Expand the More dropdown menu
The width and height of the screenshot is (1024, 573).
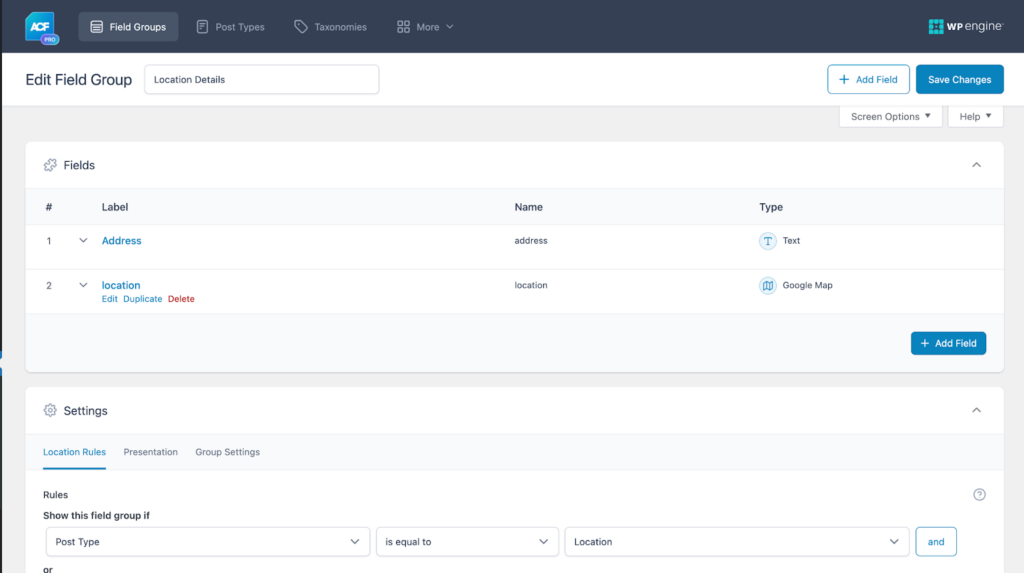tap(425, 27)
